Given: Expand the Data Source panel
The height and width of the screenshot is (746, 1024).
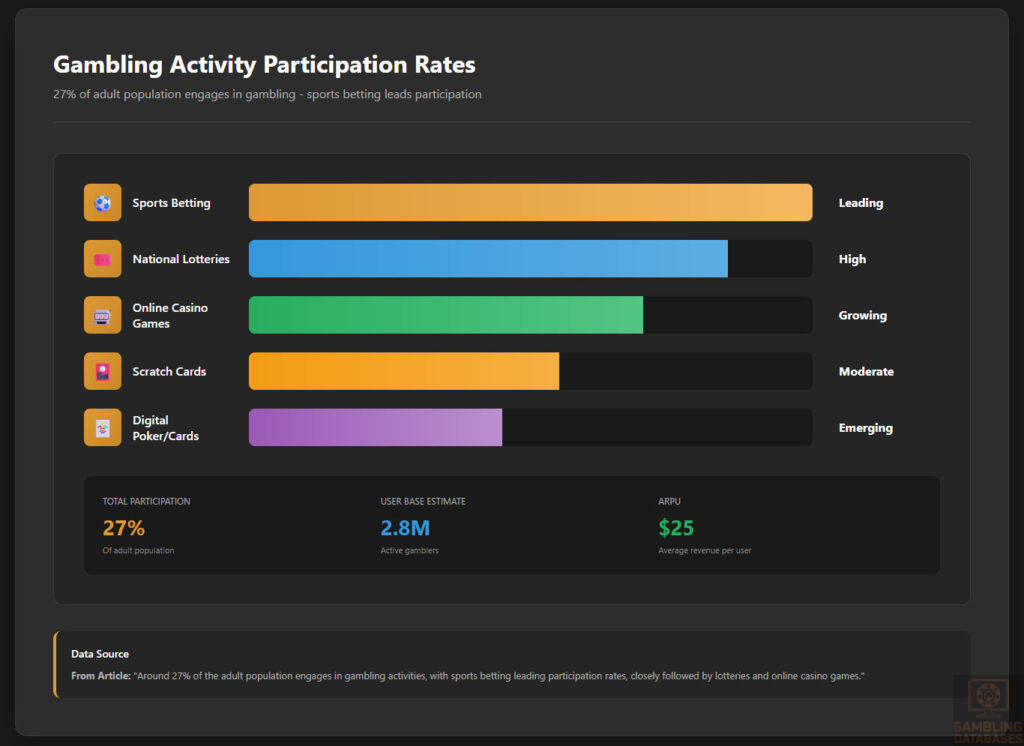Looking at the screenshot, I should (x=512, y=664).
